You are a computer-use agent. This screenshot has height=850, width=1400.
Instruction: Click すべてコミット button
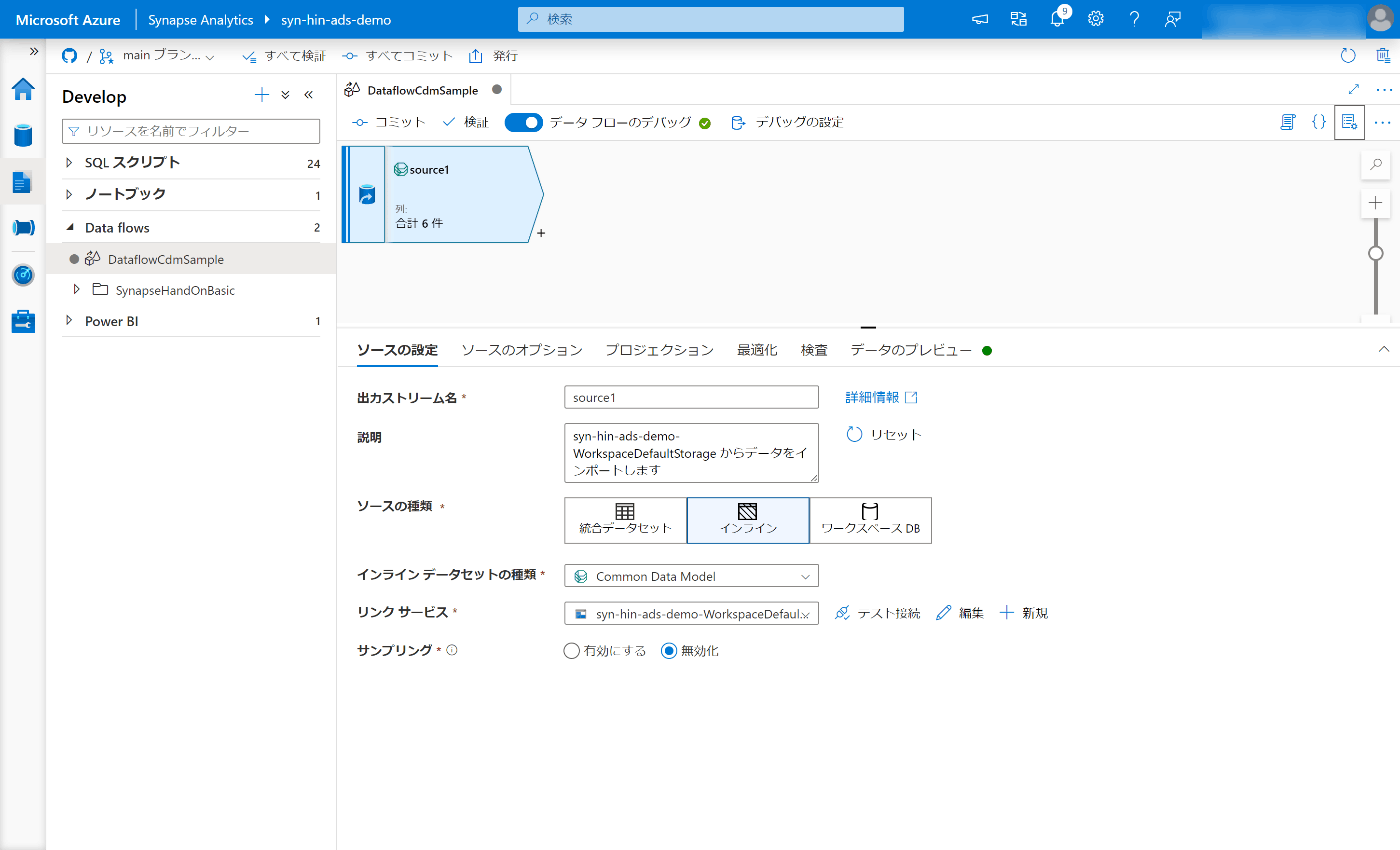click(397, 56)
